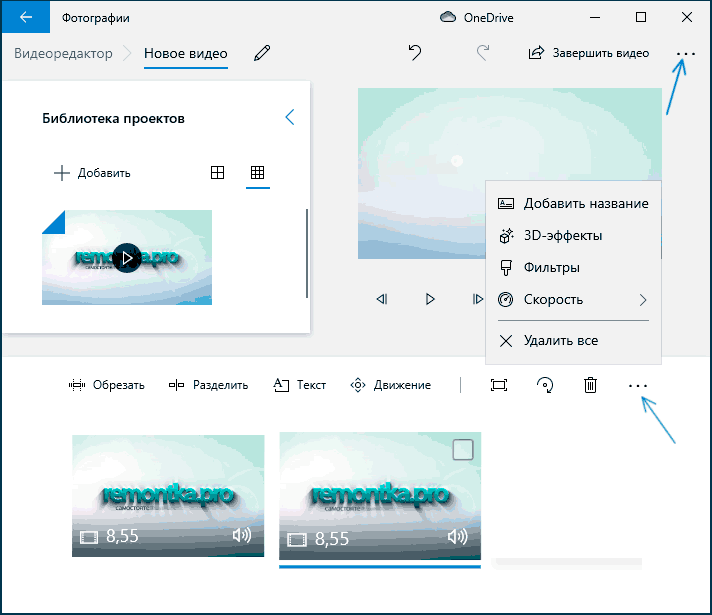712x615 pixels.
Task: Minimize the Фотографии window
Action: [x=595, y=17]
